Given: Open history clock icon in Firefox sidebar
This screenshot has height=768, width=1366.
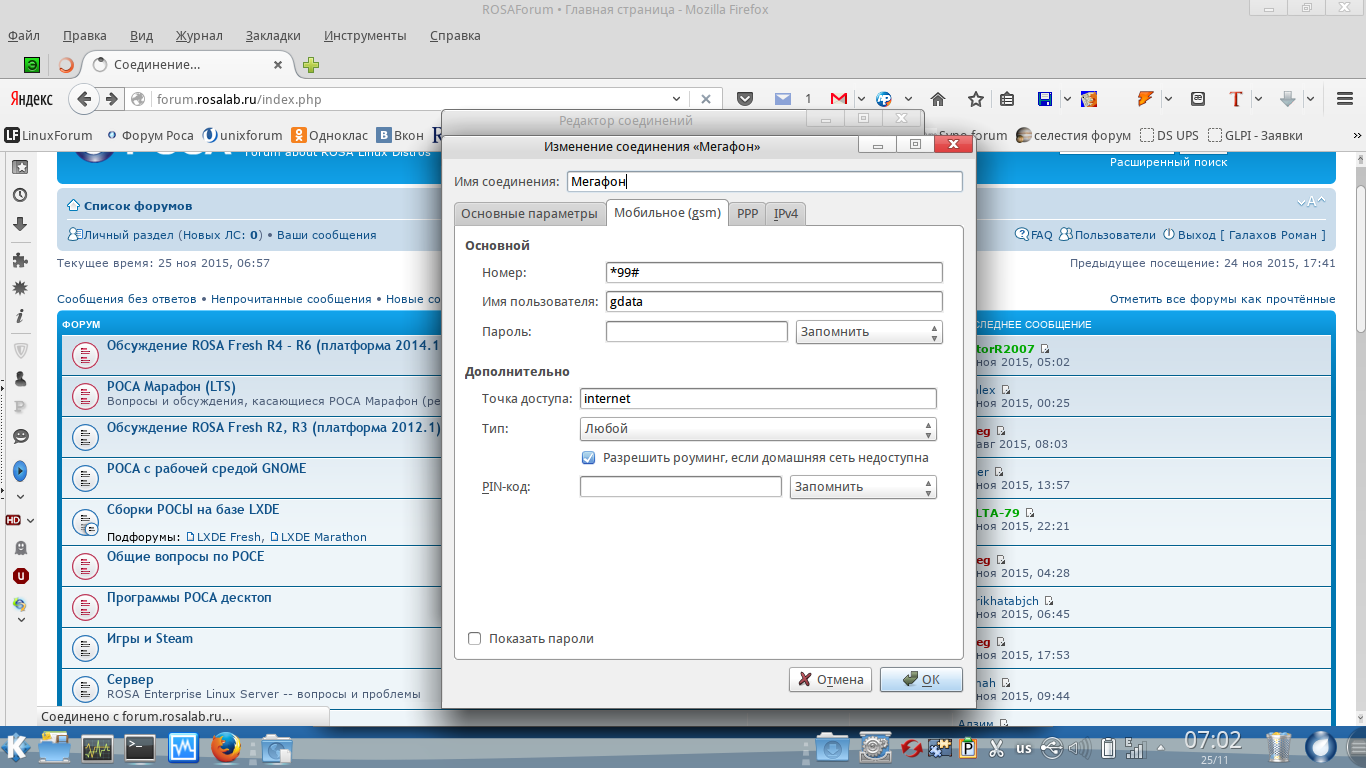Looking at the screenshot, I should pos(19,196).
